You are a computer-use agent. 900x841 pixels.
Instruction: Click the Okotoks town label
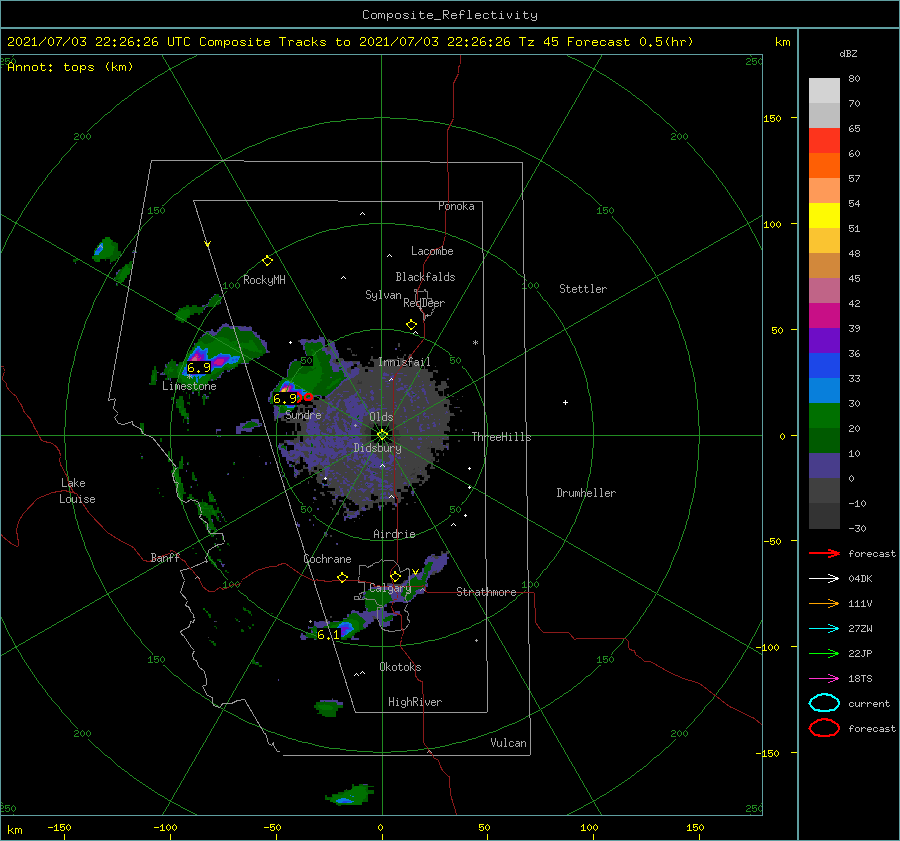point(400,667)
